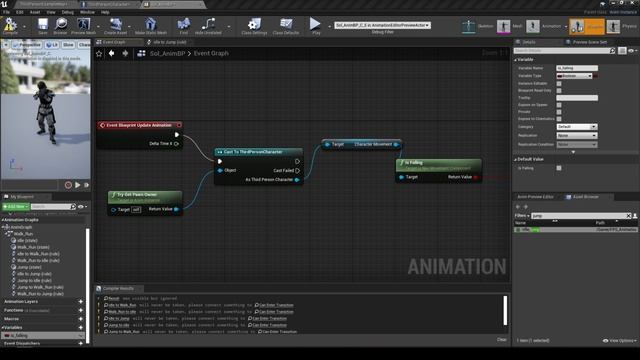Open My Blueprint view options eye
The width and height of the screenshot is (640, 360).
pyautogui.click(x=82, y=207)
